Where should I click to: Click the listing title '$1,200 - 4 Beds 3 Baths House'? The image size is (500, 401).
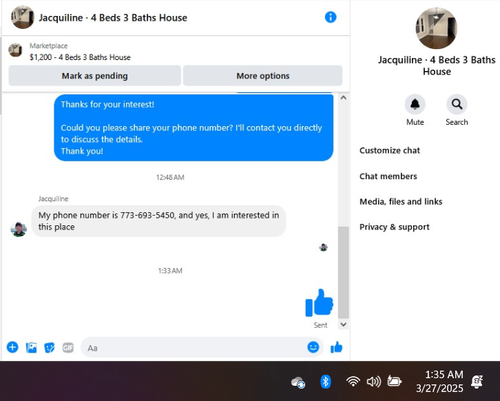click(80, 57)
